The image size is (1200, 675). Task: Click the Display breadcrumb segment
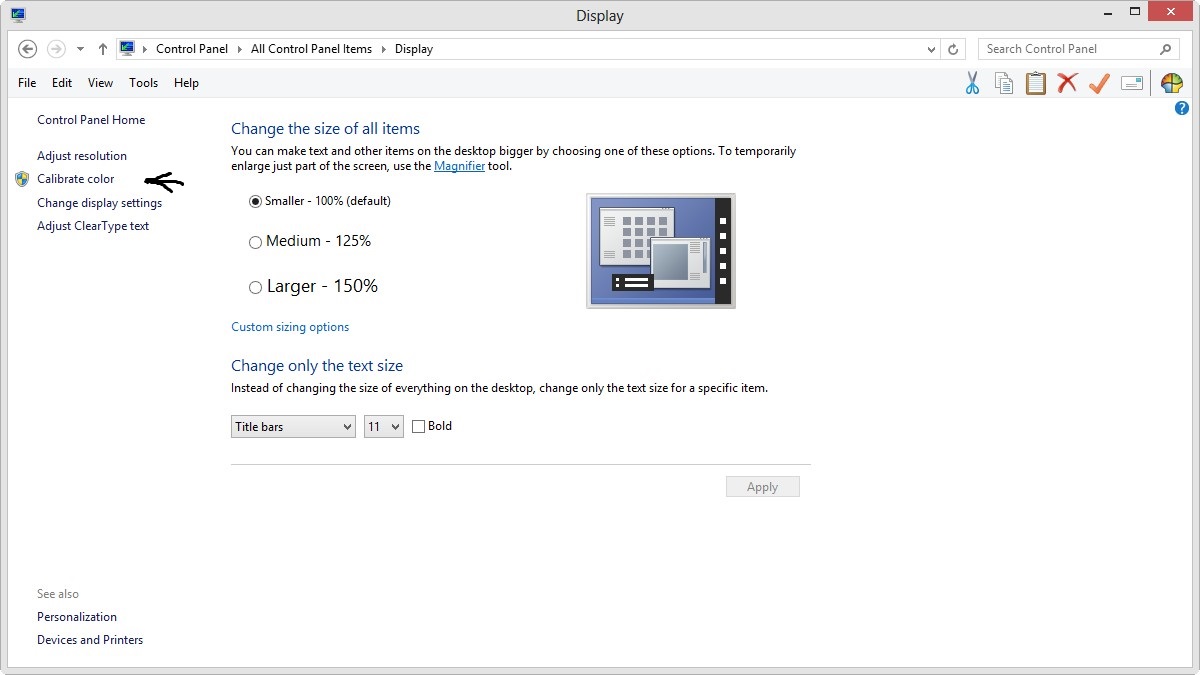pyautogui.click(x=414, y=49)
